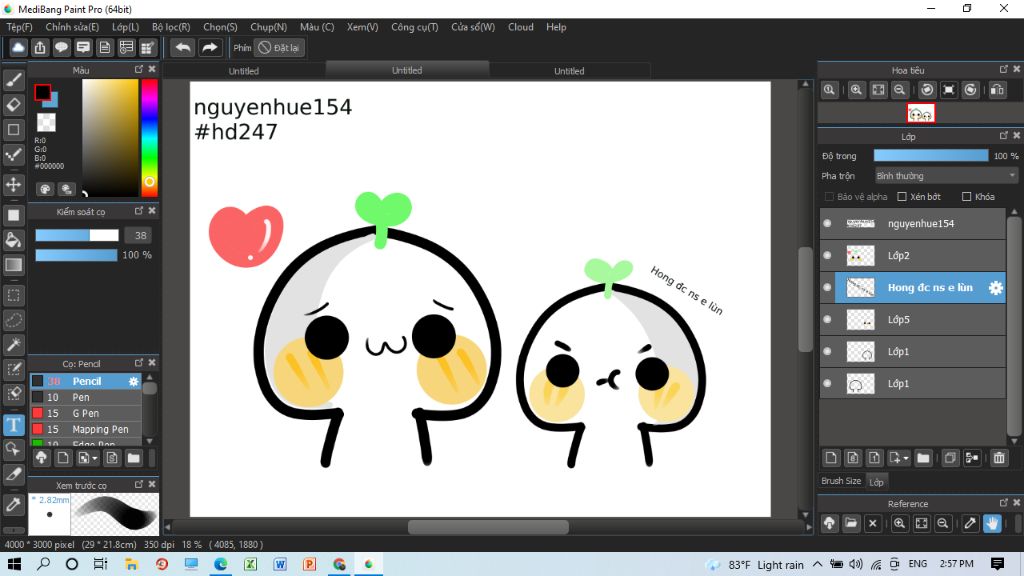This screenshot has width=1024, height=576.
Task: Click the brush size value field 38
Action: click(140, 235)
